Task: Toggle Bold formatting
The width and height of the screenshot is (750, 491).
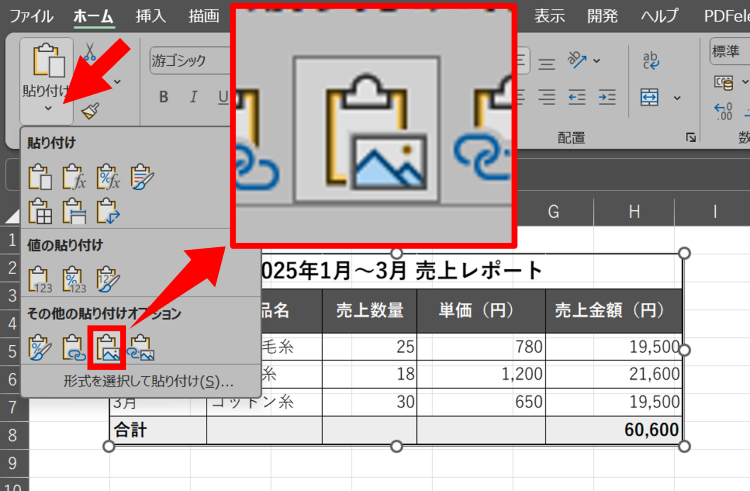Action: pyautogui.click(x=164, y=97)
